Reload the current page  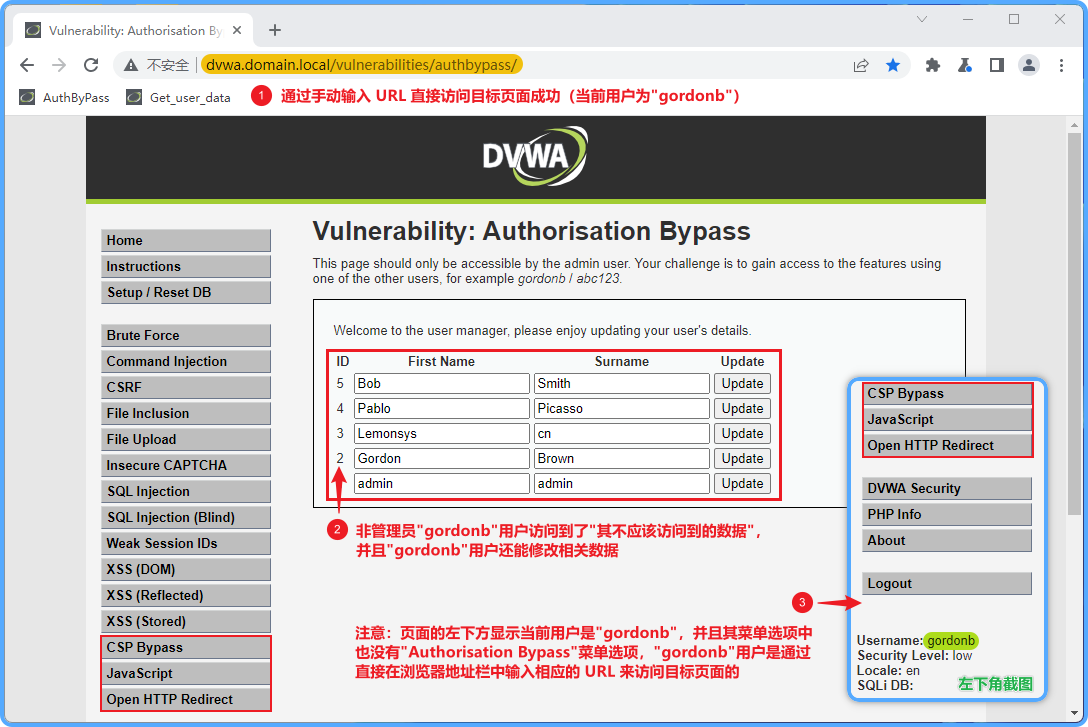pos(91,65)
